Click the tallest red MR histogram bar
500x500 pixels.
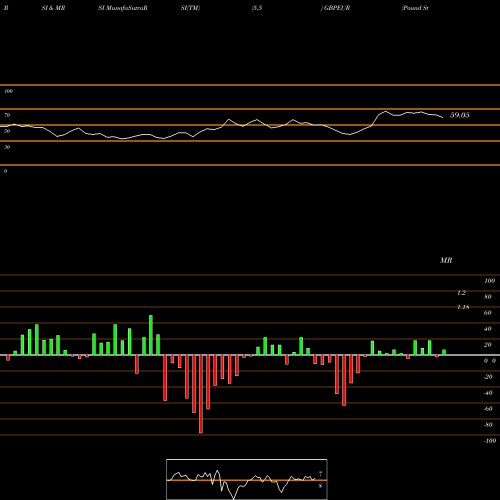pos(201,394)
